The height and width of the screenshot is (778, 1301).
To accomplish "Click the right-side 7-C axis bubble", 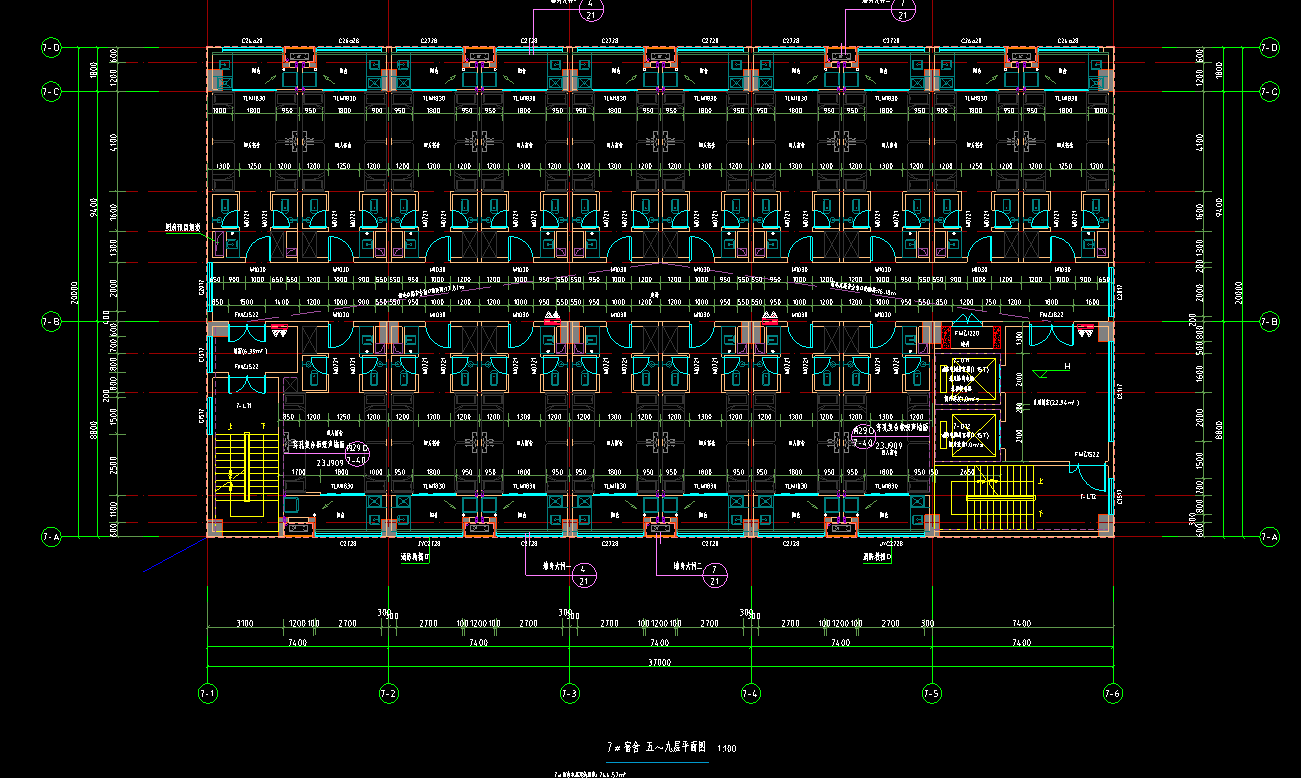I will pos(1270,92).
